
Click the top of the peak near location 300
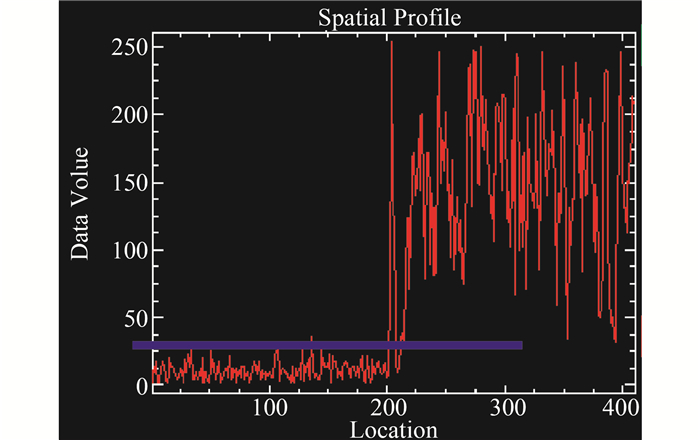[480, 47]
